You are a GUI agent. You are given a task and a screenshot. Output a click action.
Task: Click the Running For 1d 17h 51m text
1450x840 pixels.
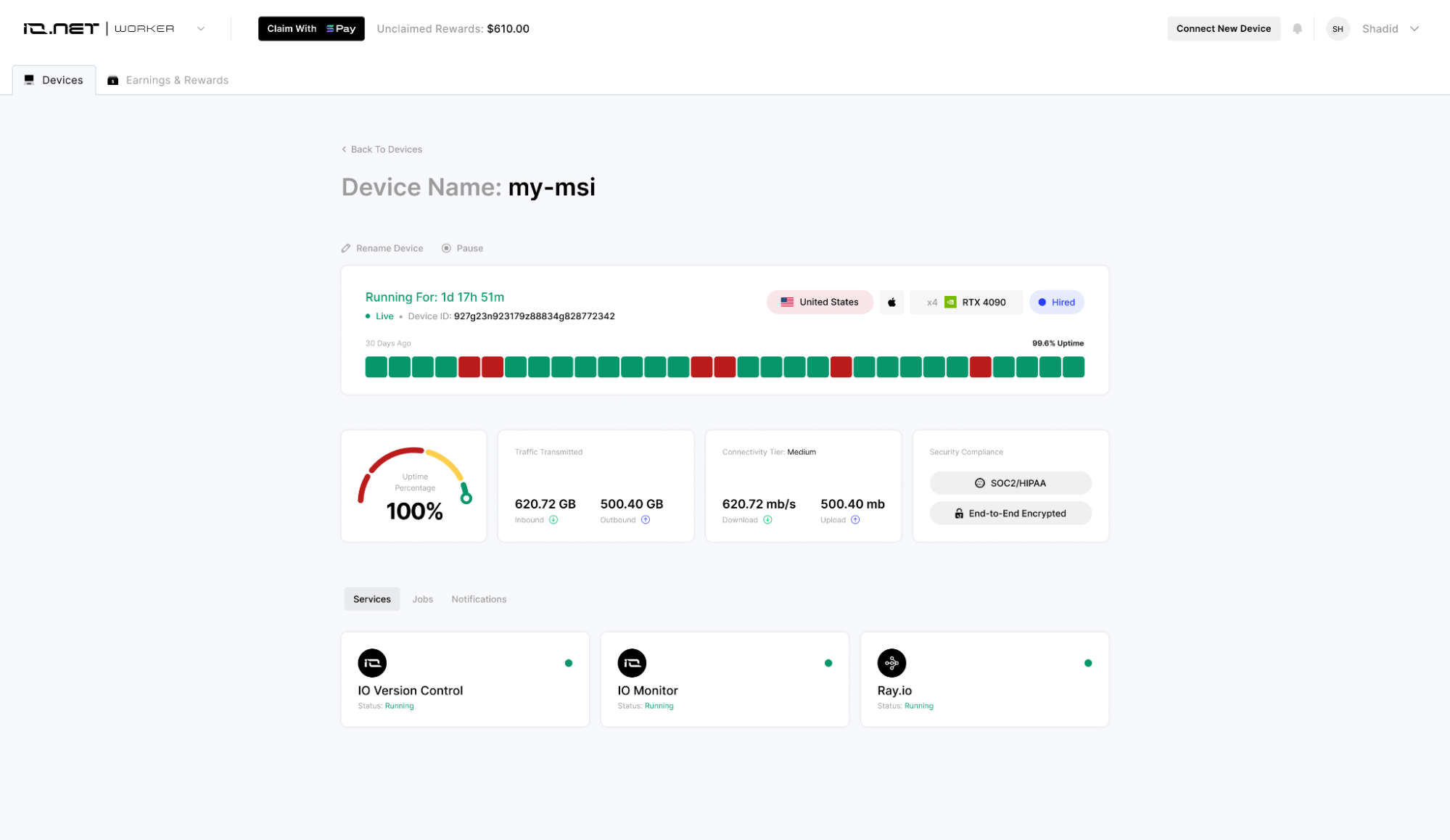pos(434,297)
